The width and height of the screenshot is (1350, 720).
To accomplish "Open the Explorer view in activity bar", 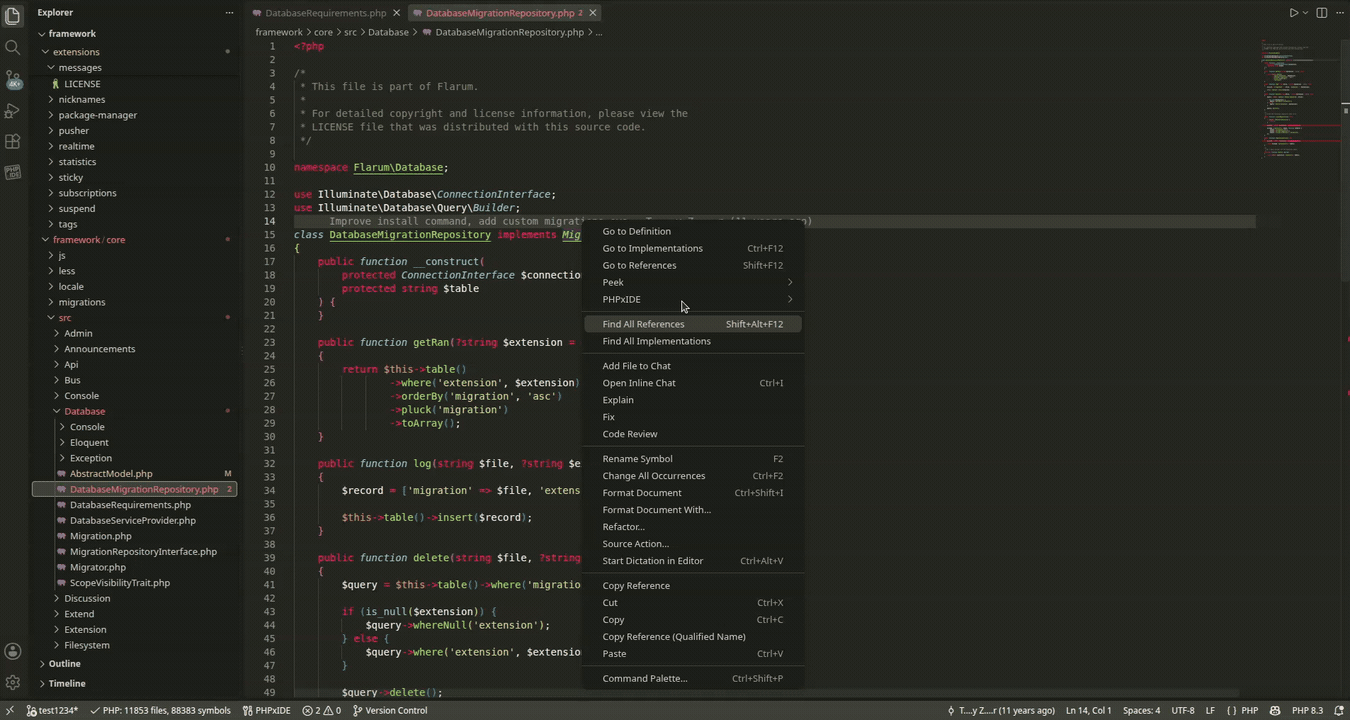I will [13, 15].
